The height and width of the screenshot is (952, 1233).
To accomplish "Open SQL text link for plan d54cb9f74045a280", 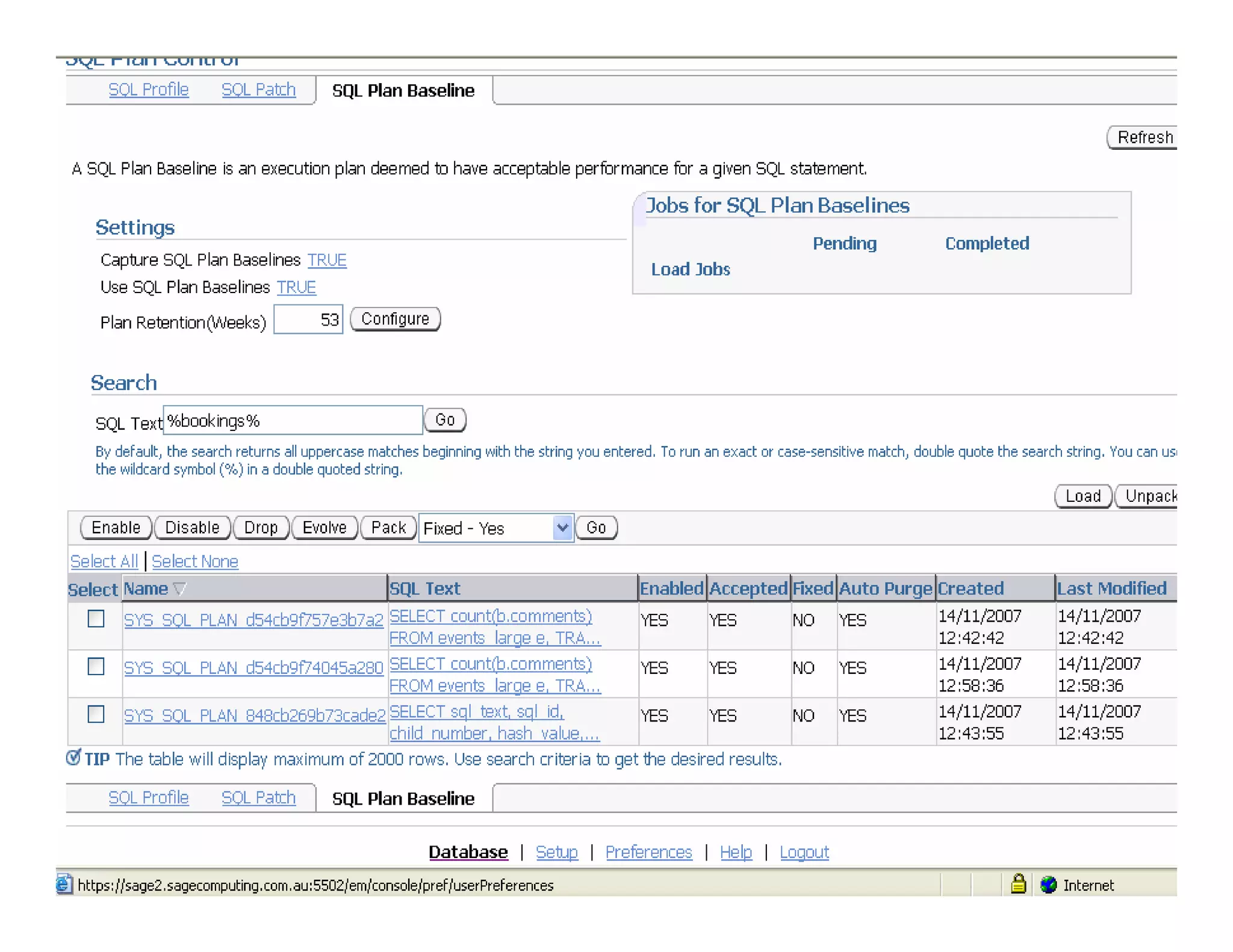I will coord(495,675).
